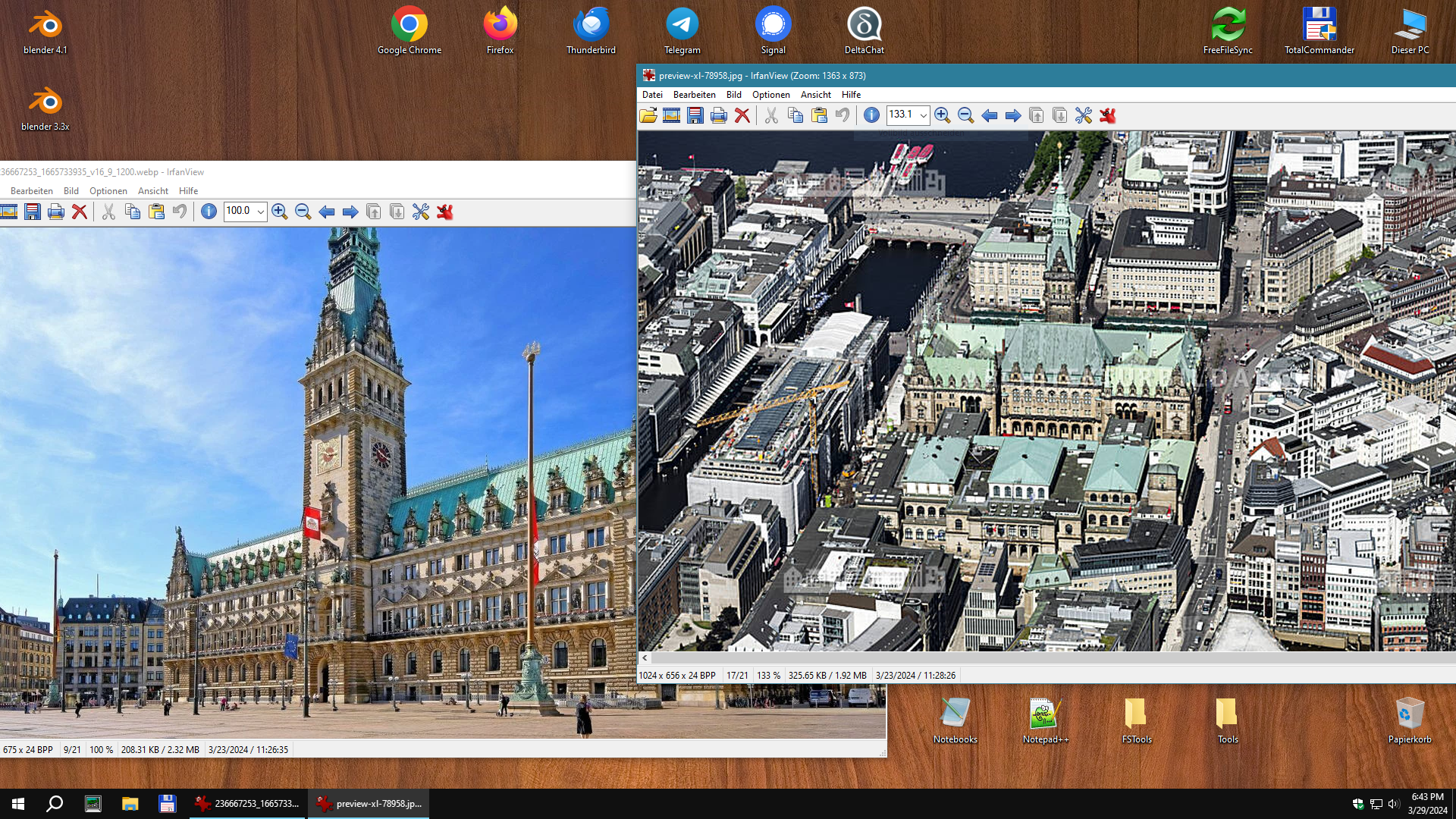Previous image arrow in webp window
The height and width of the screenshot is (819, 1456).
[x=326, y=212]
